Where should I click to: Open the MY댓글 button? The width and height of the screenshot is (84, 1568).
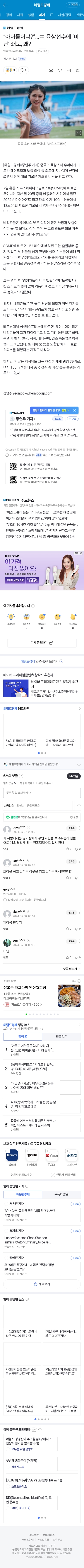click(74, 776)
